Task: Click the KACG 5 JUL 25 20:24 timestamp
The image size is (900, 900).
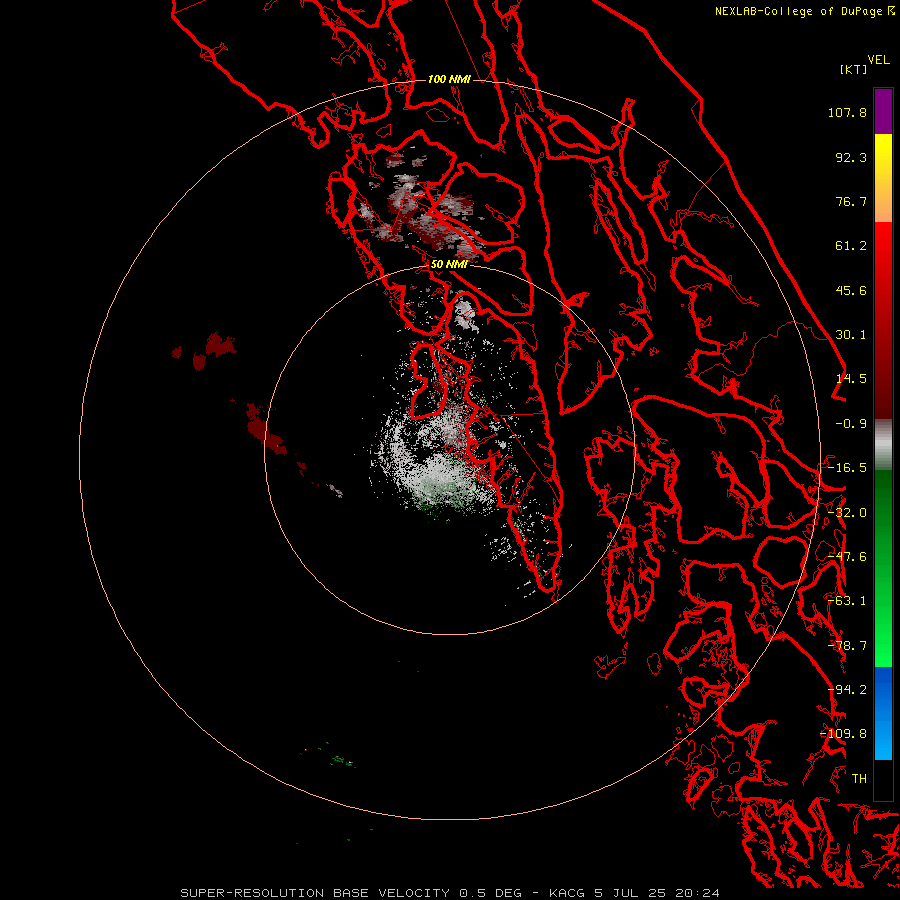Action: coord(634,893)
